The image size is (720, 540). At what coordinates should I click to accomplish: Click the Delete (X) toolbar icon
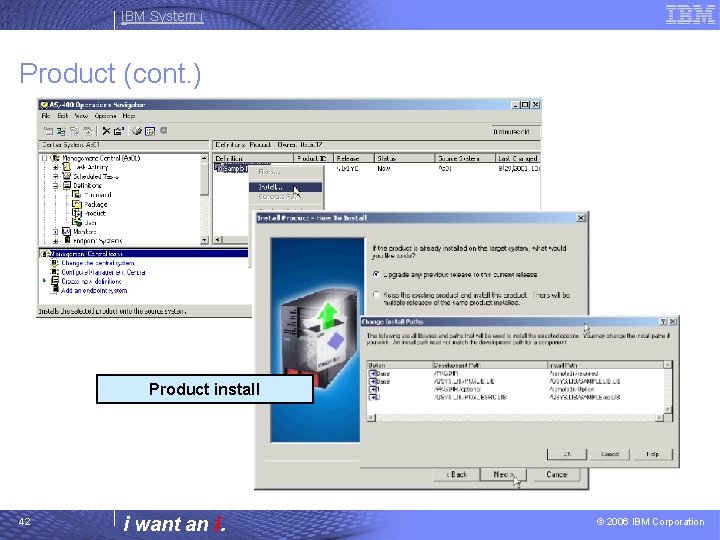[106, 131]
